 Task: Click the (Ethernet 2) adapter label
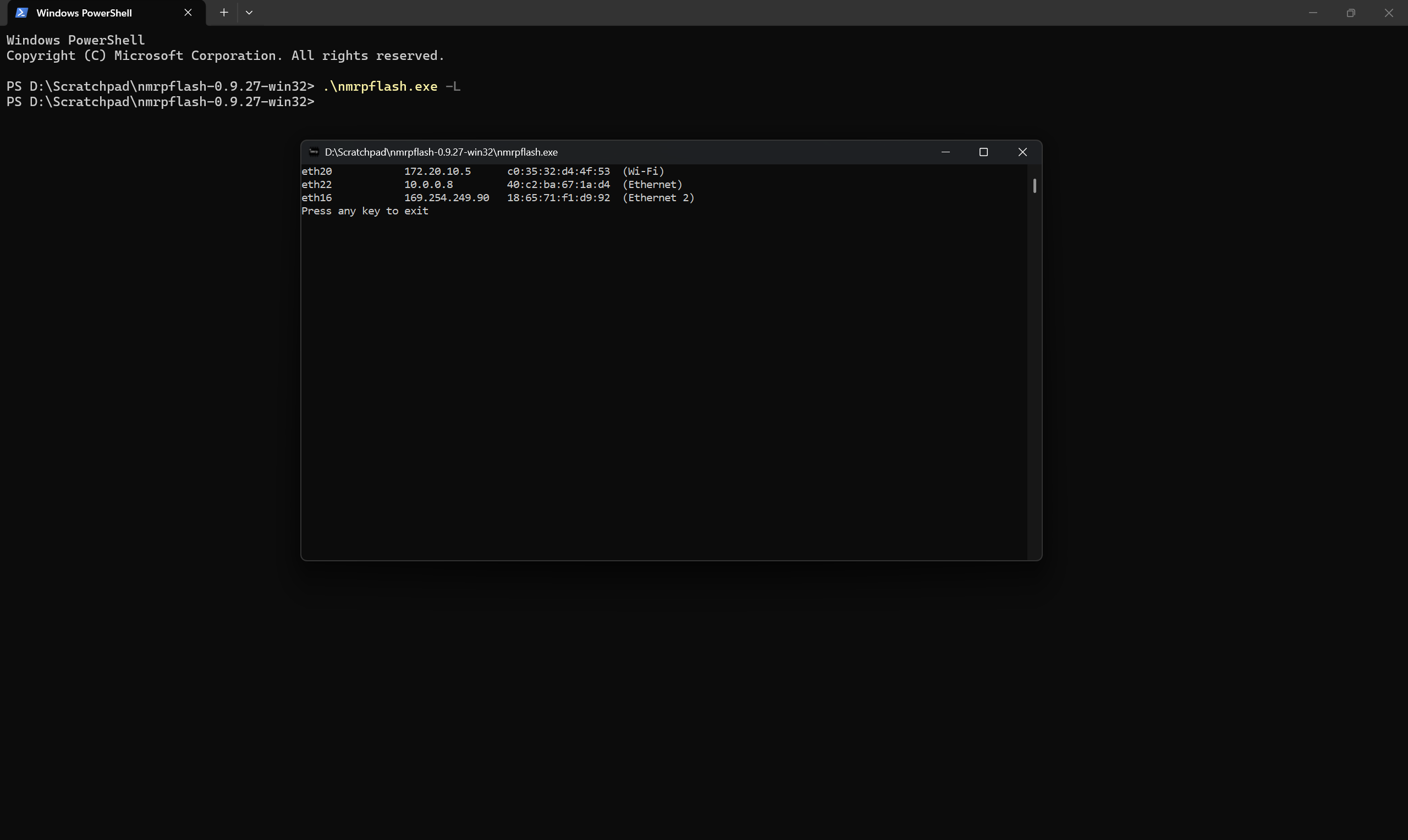pyautogui.click(x=658, y=197)
